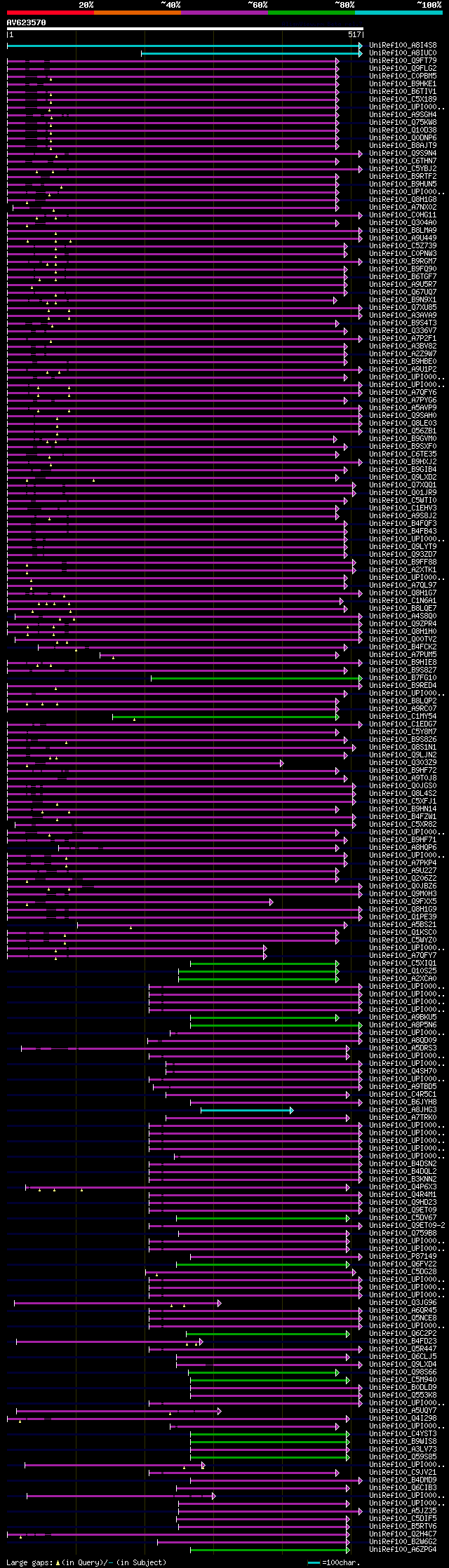Click label UniRef100_B4FCK2
This screenshot has height=1568, width=449.
point(403,647)
